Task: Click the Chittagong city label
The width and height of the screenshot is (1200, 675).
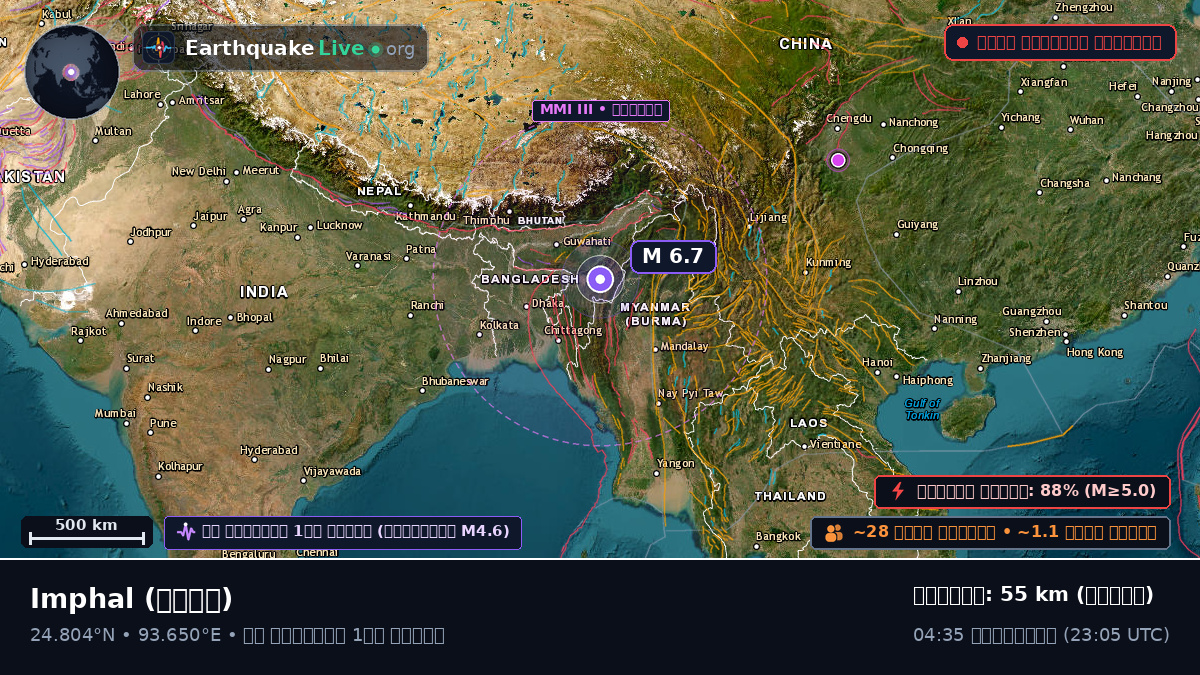Action: click(x=573, y=330)
